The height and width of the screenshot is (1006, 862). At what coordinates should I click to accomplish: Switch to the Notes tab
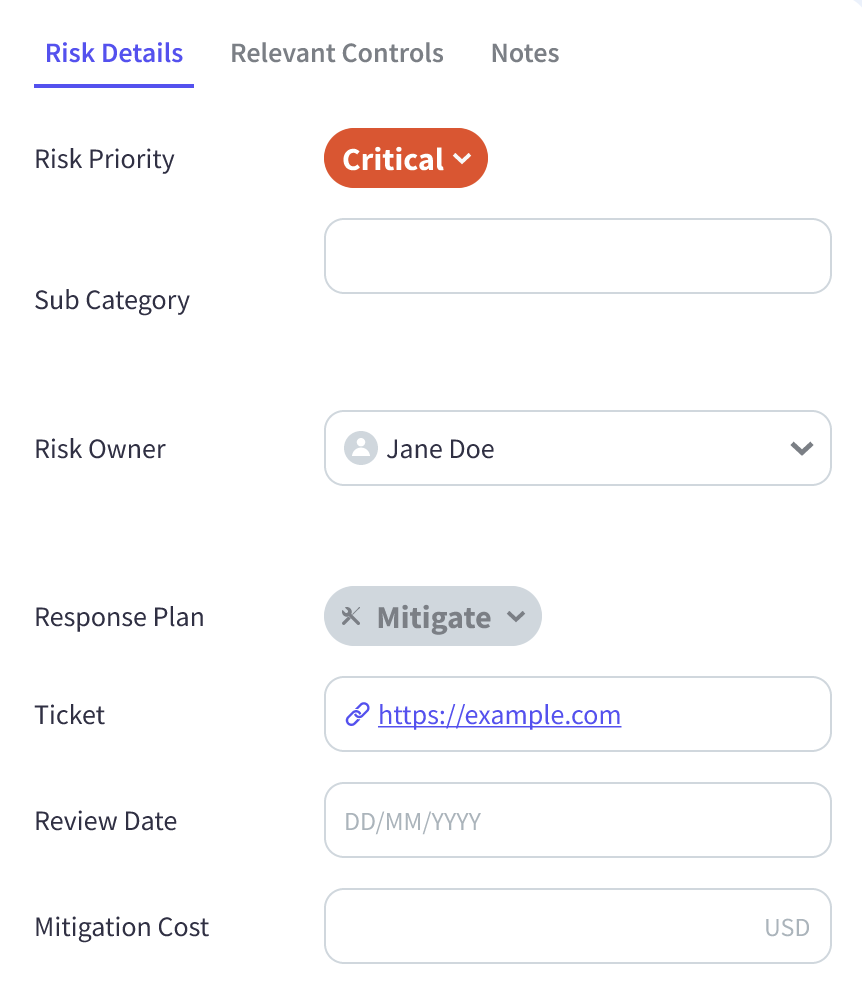click(525, 53)
